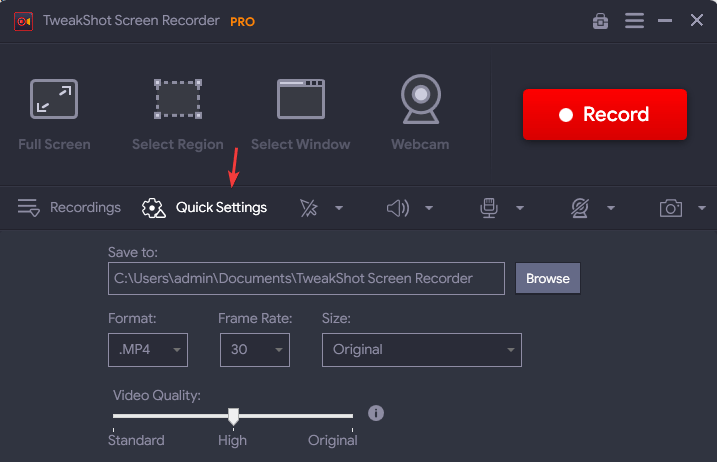Pick Select Window capture mode

300,114
